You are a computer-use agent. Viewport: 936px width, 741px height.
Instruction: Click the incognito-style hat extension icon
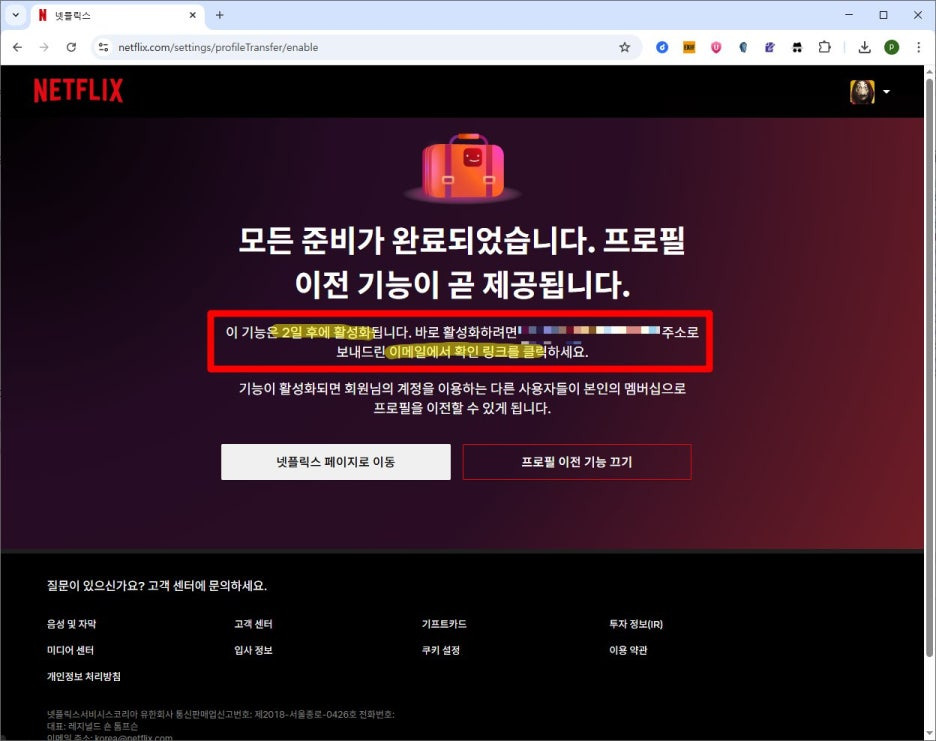click(x=797, y=47)
